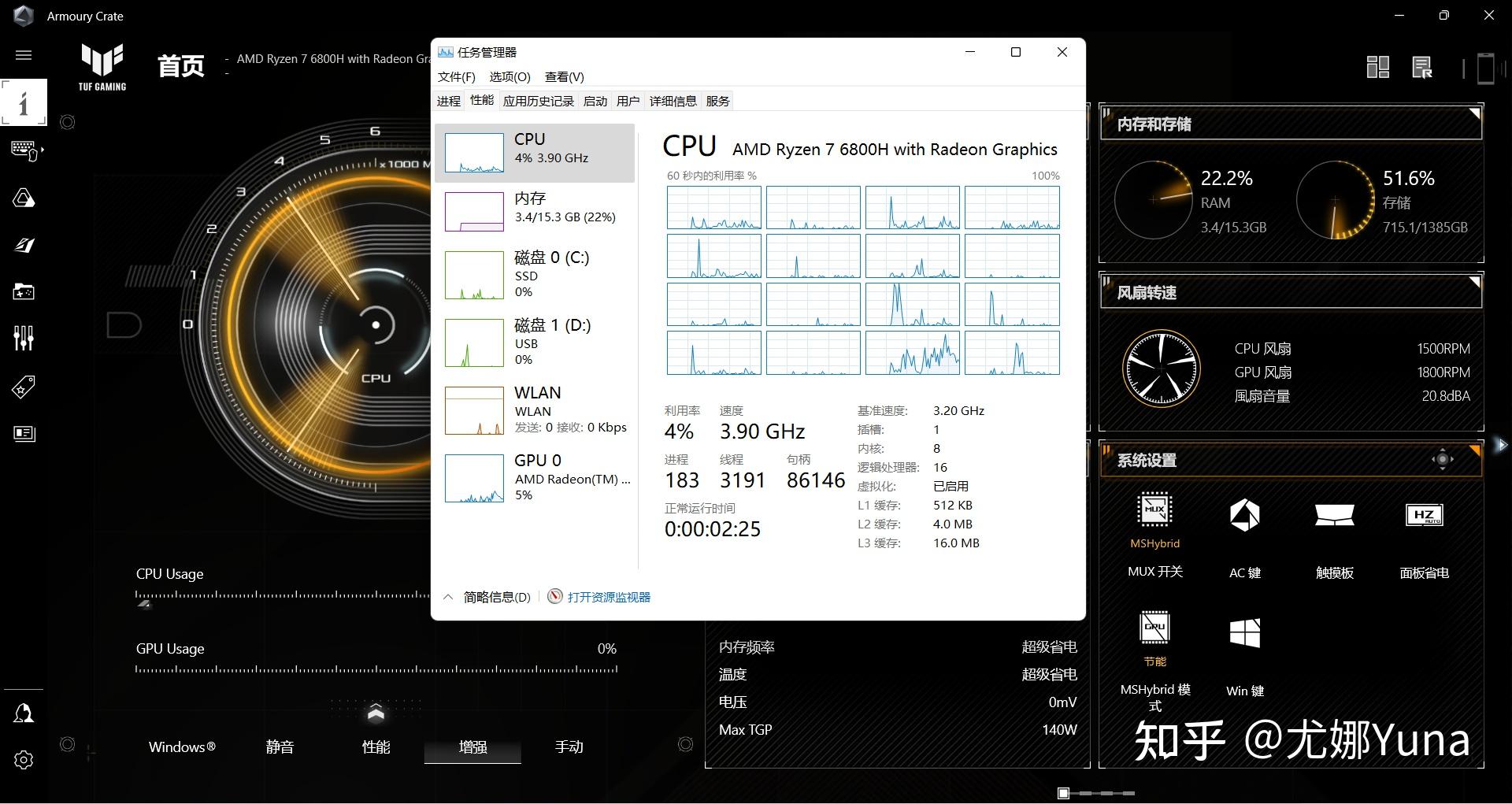Switch to Startup (启动) tab
Screen dimensions: 1512x804
pyautogui.click(x=595, y=101)
